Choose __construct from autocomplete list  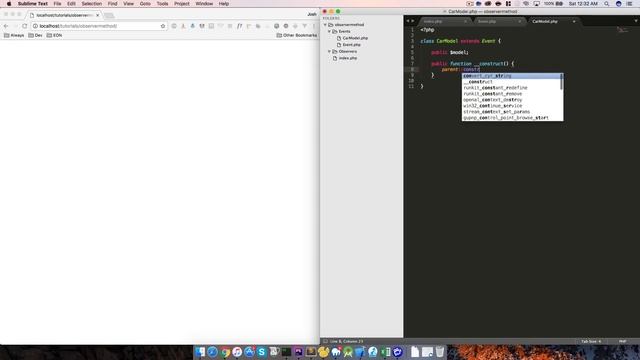(x=512, y=82)
